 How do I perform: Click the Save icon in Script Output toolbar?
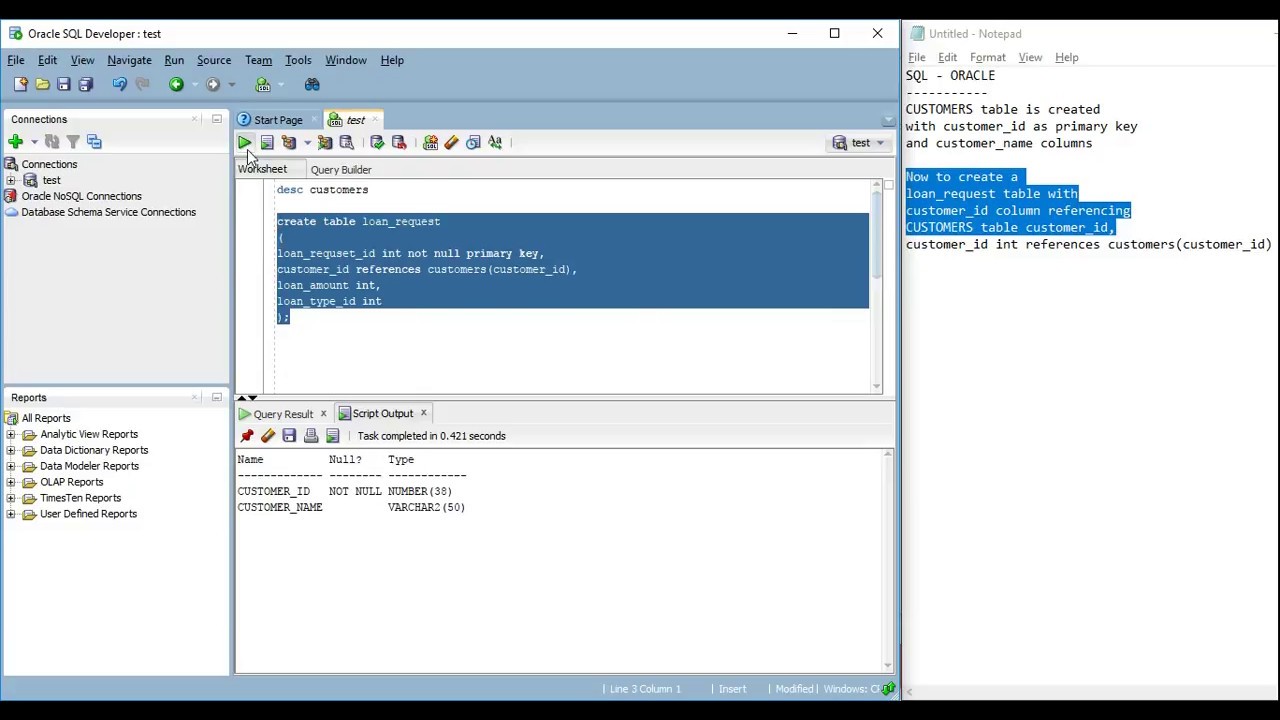(289, 436)
